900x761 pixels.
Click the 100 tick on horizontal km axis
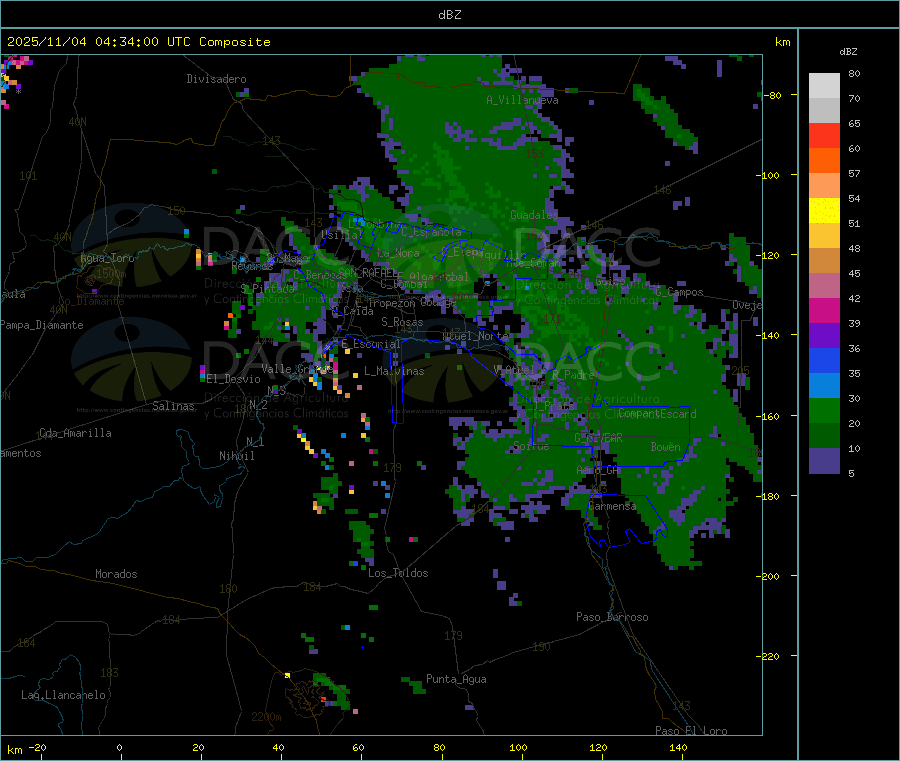(x=518, y=748)
